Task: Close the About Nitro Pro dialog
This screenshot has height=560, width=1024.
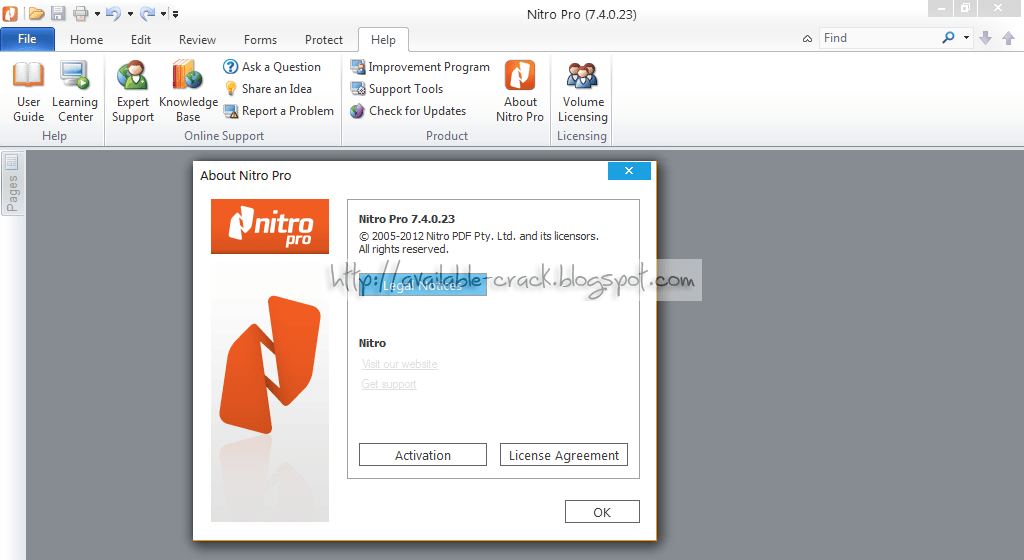Action: click(629, 170)
